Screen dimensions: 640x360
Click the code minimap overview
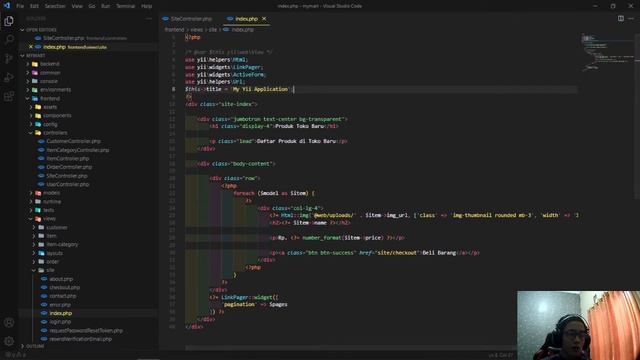[x=607, y=53]
